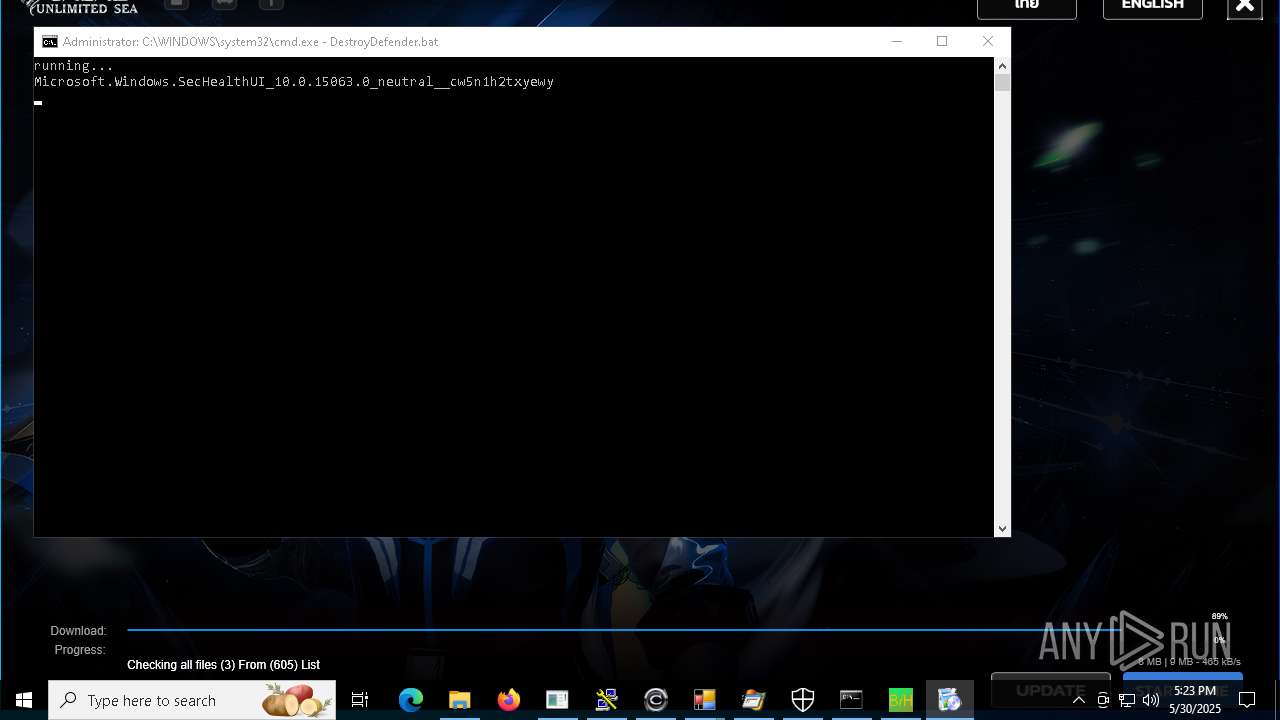Viewport: 1280px width, 720px height.
Task: Click 'Checking all files (3) From (605) List'
Action: pos(223,665)
